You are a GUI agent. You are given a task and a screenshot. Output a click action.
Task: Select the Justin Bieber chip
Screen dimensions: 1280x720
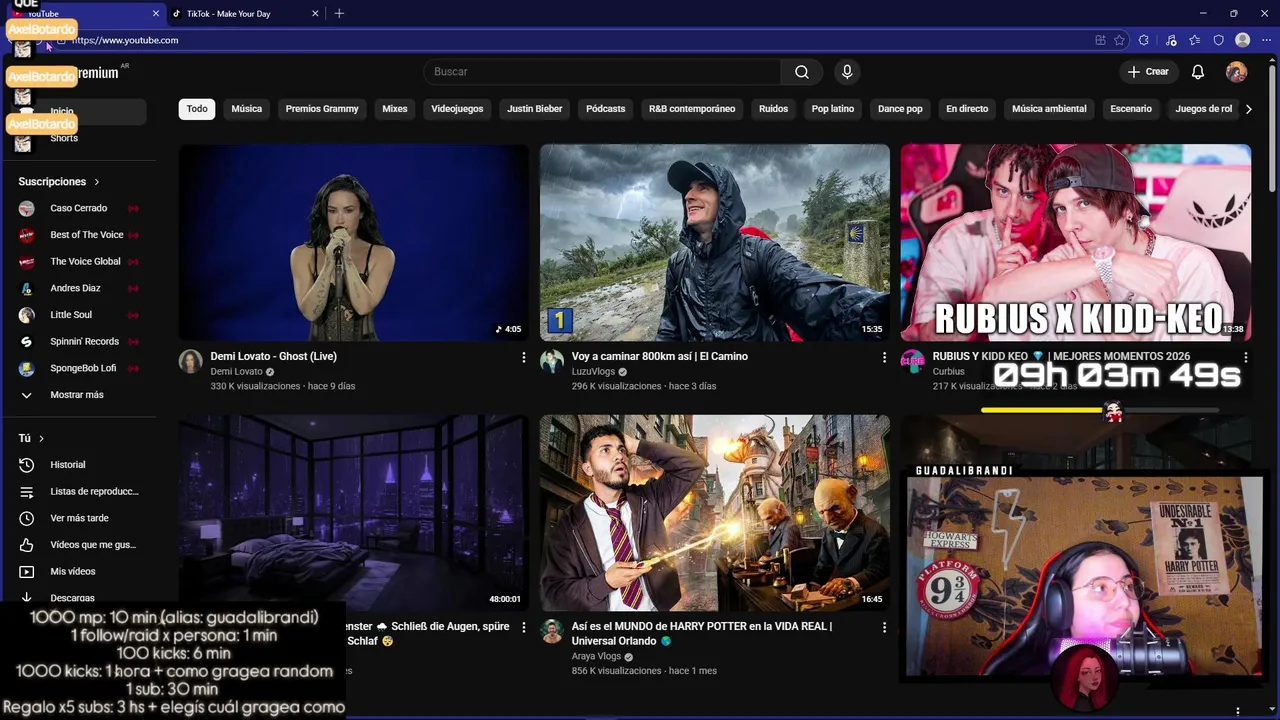(x=535, y=109)
